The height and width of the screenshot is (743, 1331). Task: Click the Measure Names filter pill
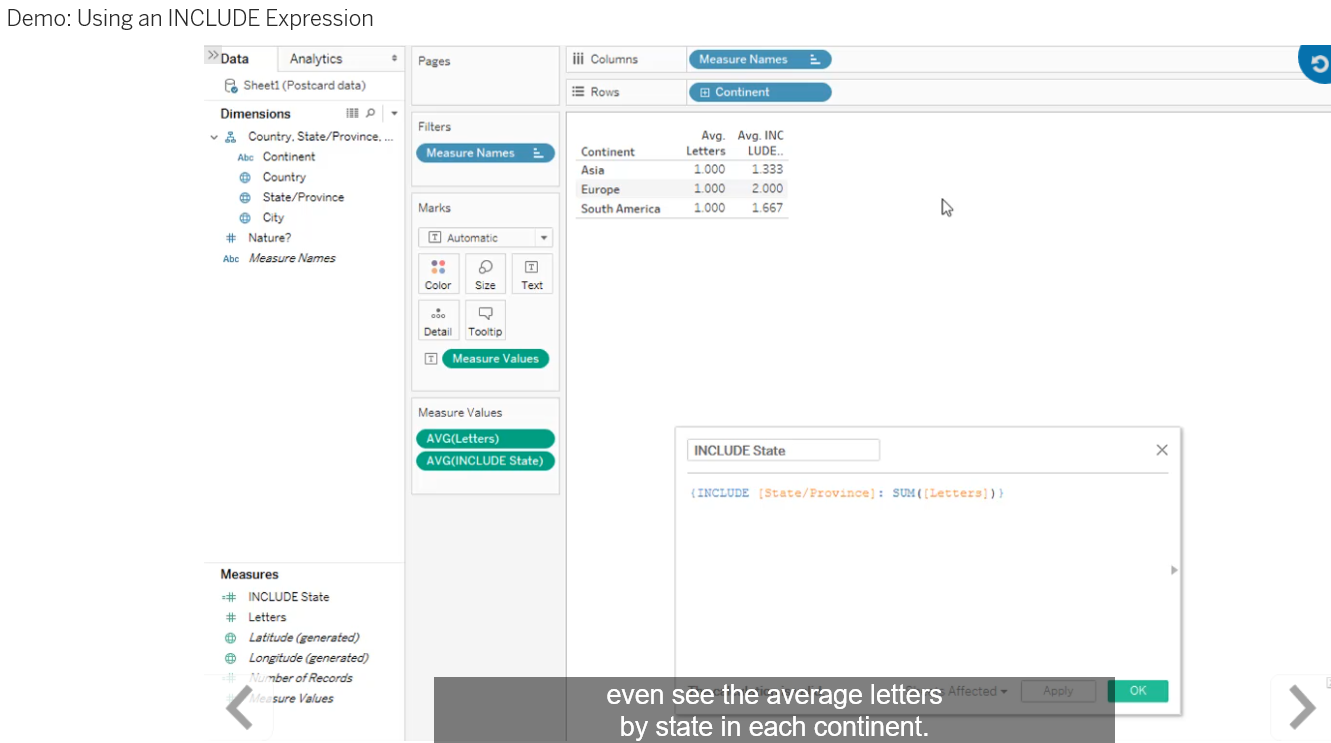pos(485,153)
